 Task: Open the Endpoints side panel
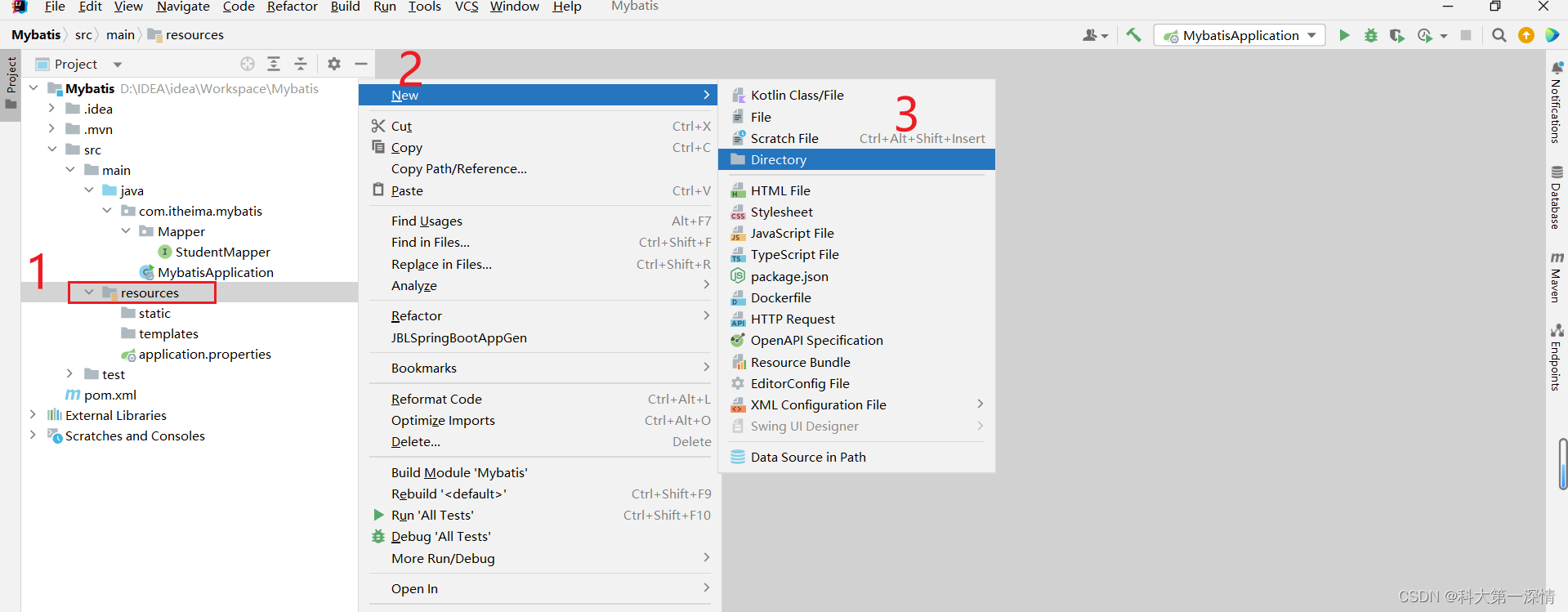click(x=1556, y=357)
